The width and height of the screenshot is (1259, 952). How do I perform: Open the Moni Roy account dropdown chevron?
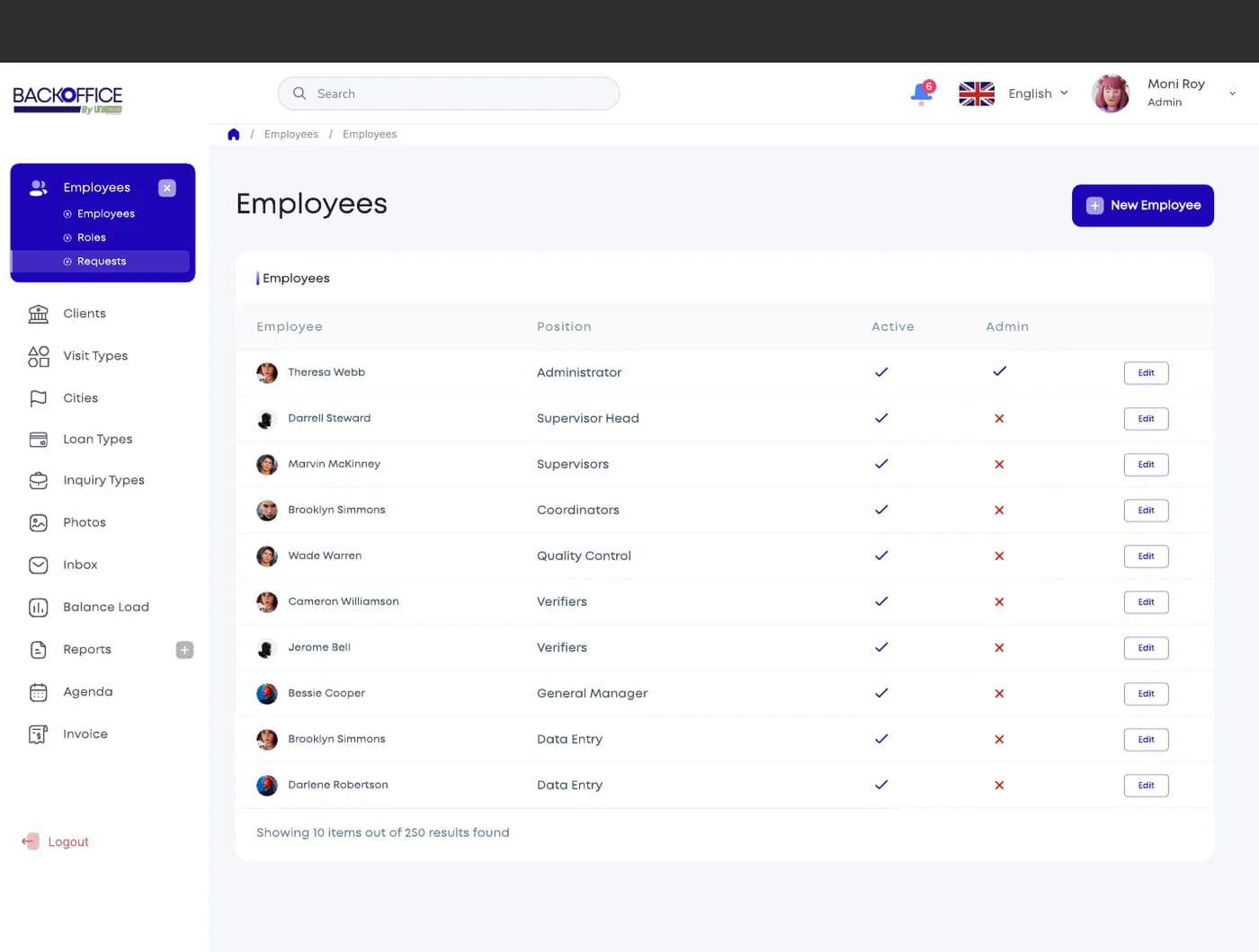click(1232, 93)
